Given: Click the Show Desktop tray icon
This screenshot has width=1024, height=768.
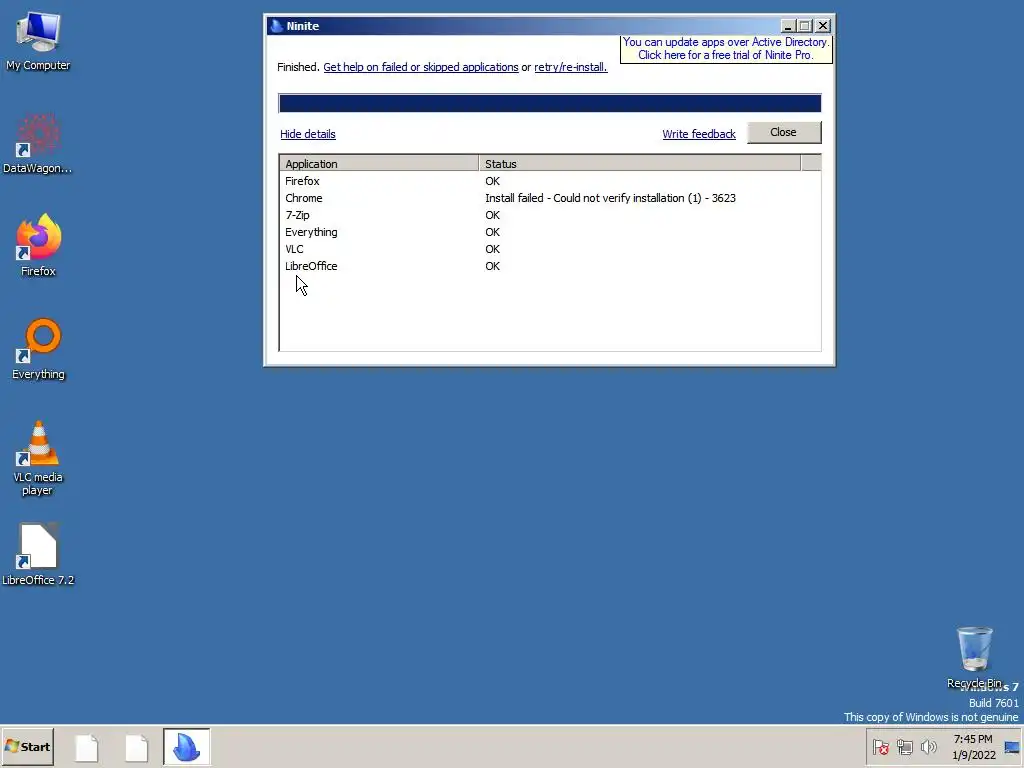Looking at the screenshot, I should pos(1012,747).
